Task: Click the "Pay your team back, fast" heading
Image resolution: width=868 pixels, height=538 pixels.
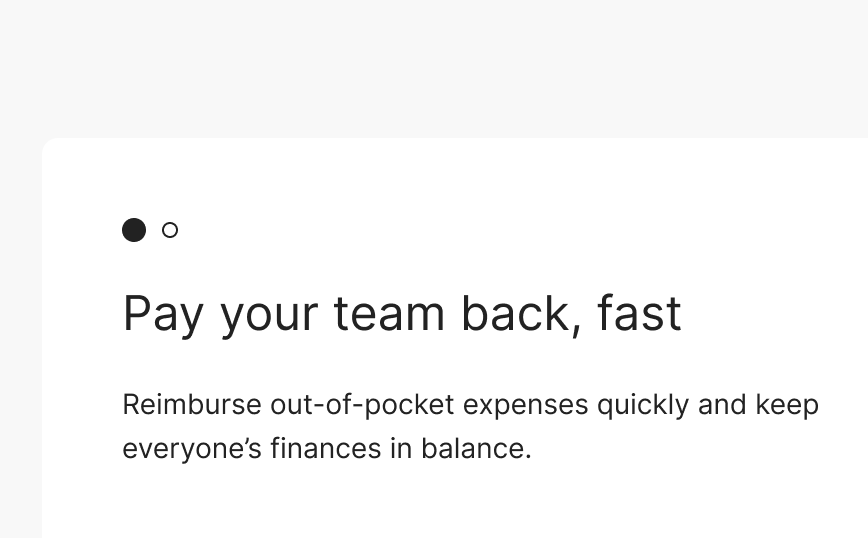Action: click(x=401, y=313)
